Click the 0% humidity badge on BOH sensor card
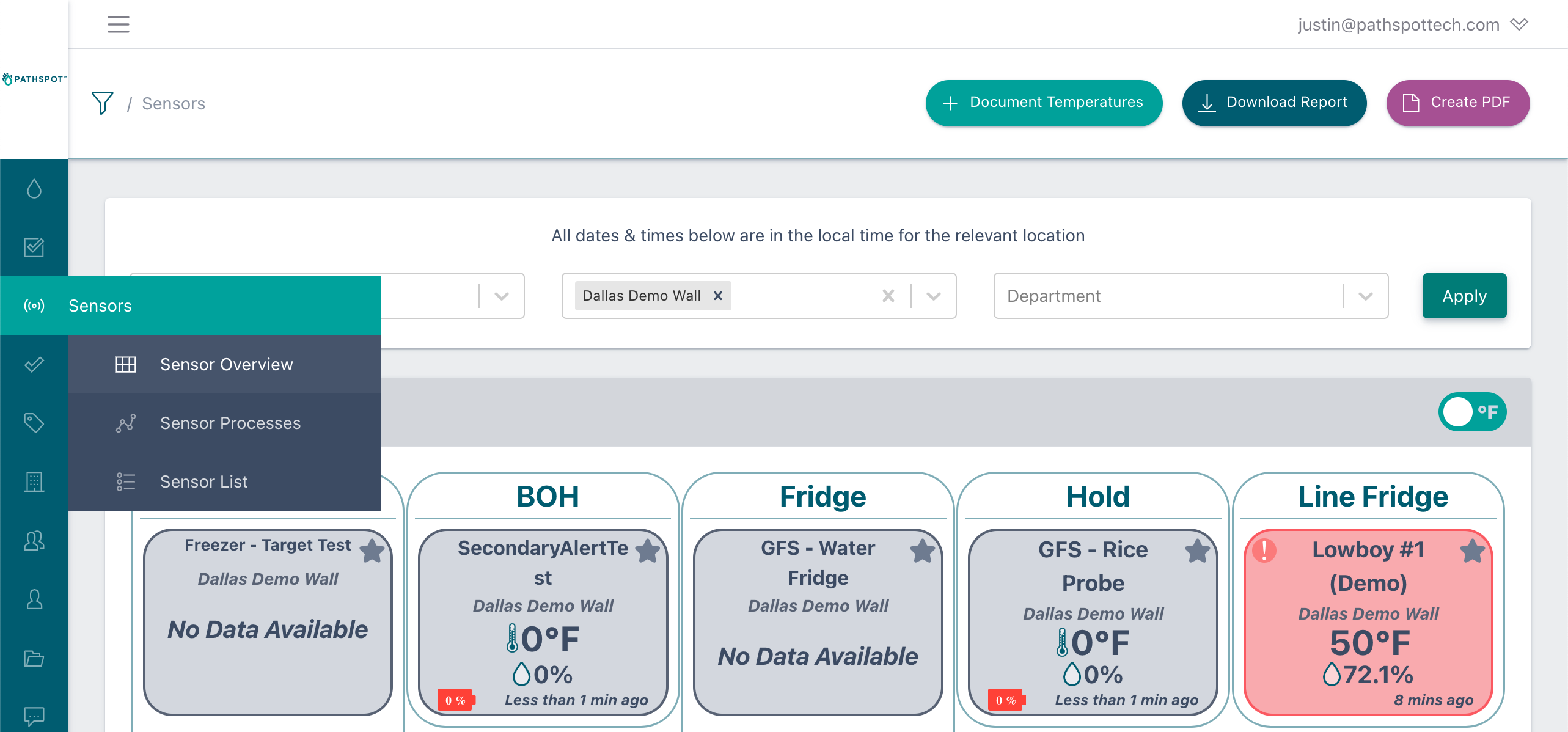 tap(455, 699)
